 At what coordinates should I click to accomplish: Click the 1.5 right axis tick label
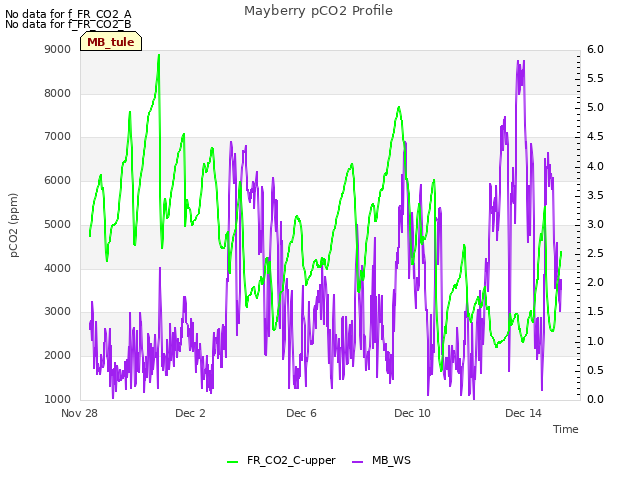(595, 312)
